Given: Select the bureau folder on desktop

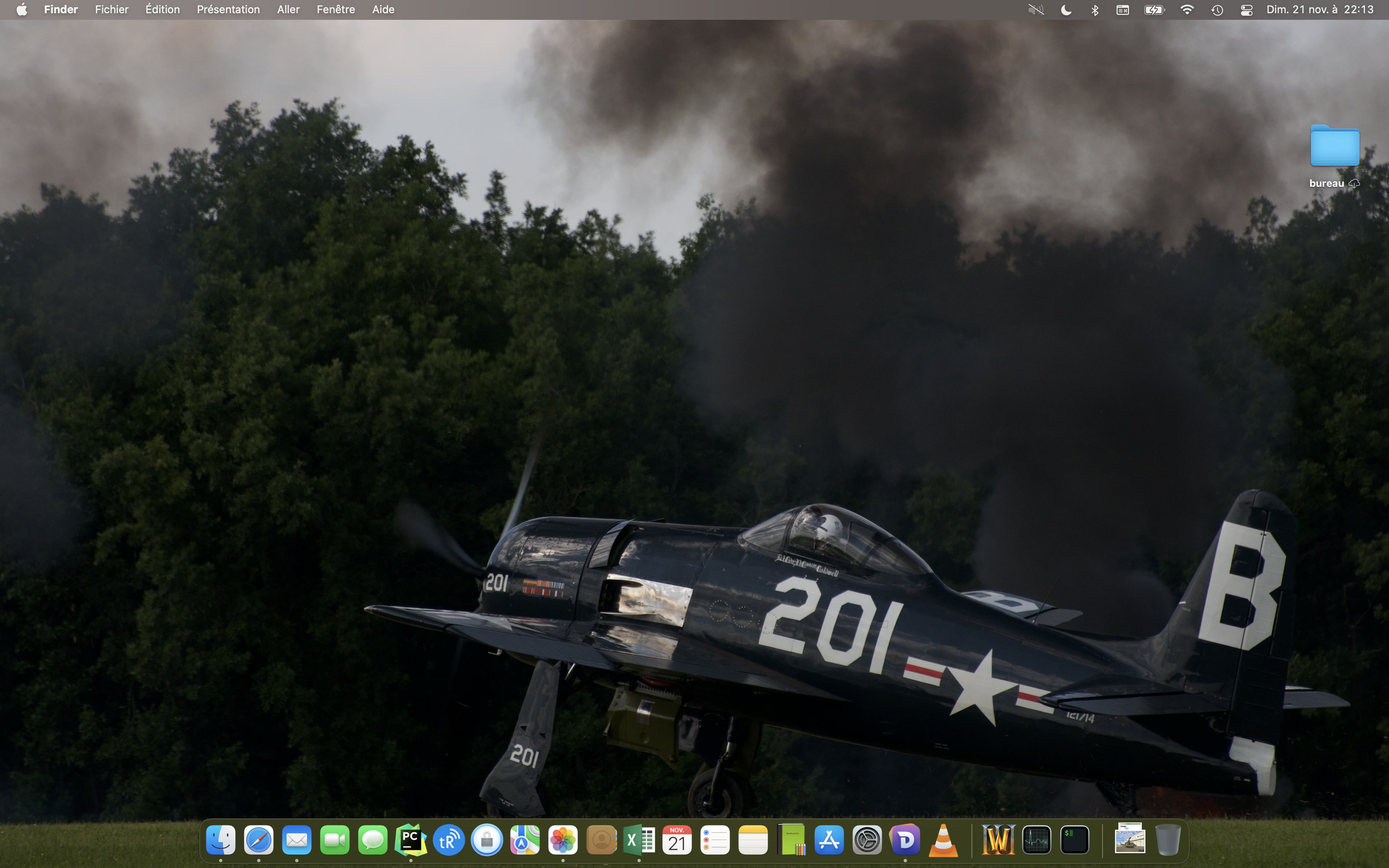Looking at the screenshot, I should coord(1334,147).
